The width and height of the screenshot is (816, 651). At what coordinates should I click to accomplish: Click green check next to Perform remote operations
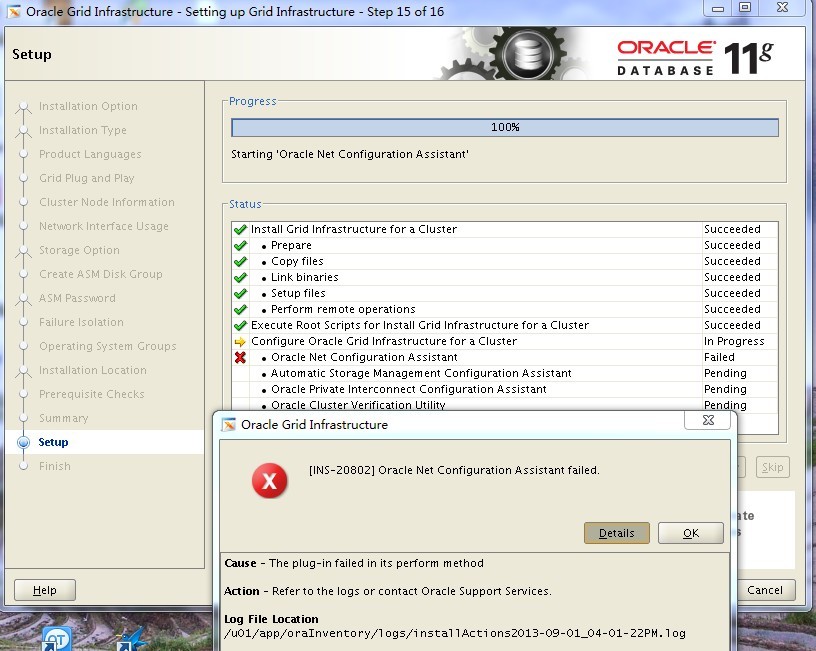point(240,310)
